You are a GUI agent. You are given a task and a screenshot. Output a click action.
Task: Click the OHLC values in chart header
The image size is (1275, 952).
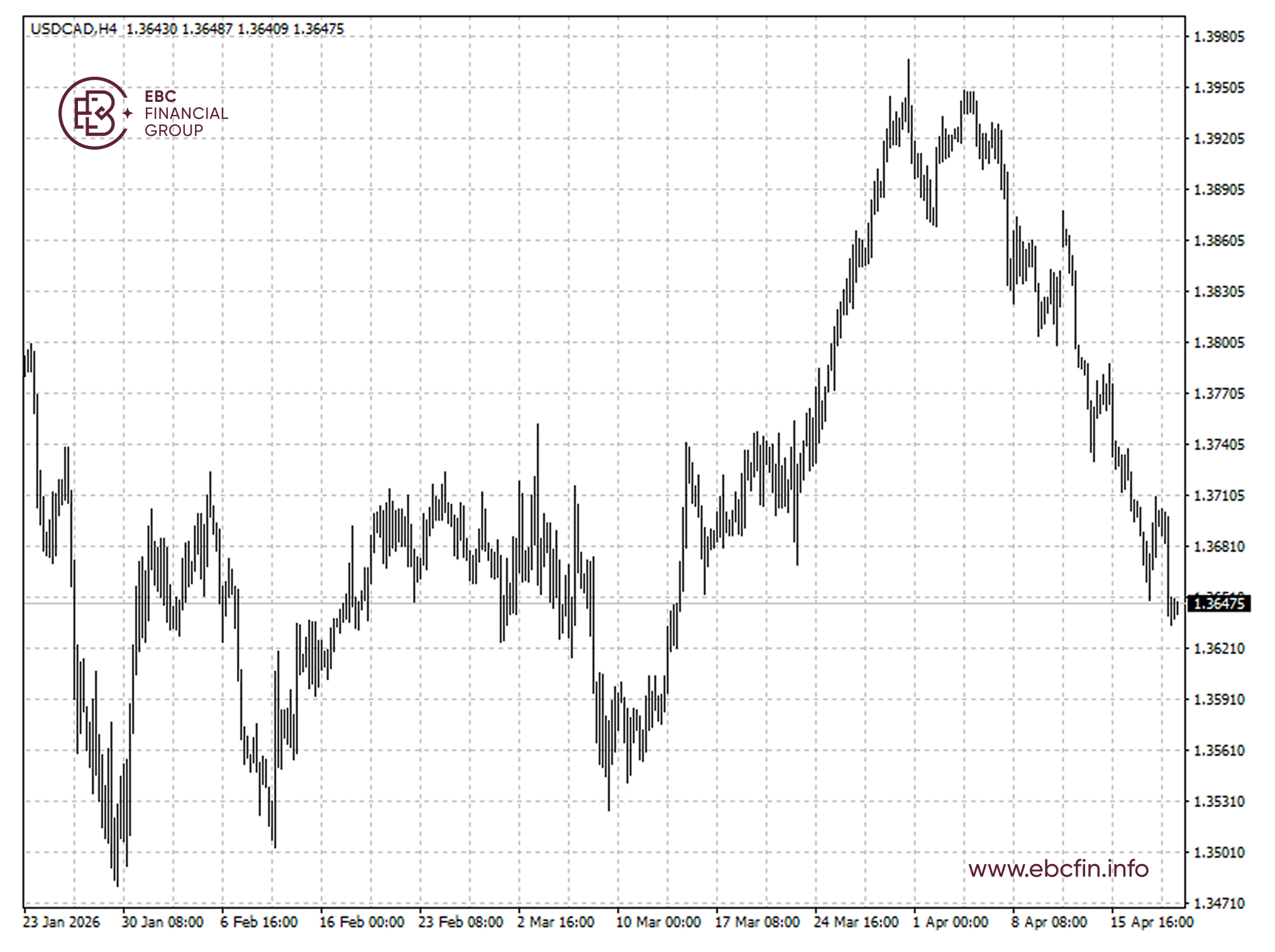tap(235, 29)
